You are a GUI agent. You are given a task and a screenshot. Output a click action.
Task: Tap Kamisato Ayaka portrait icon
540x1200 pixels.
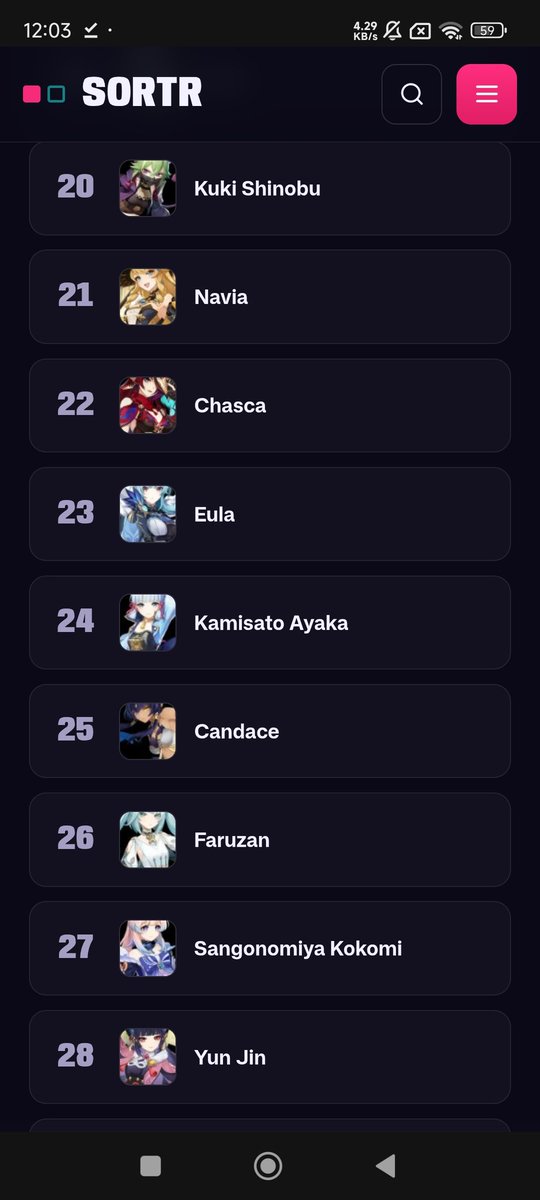[x=148, y=623]
